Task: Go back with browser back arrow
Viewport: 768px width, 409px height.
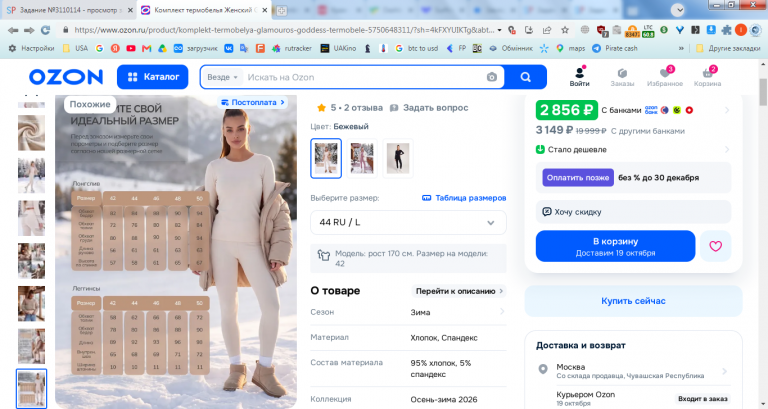Action: click(x=13, y=30)
